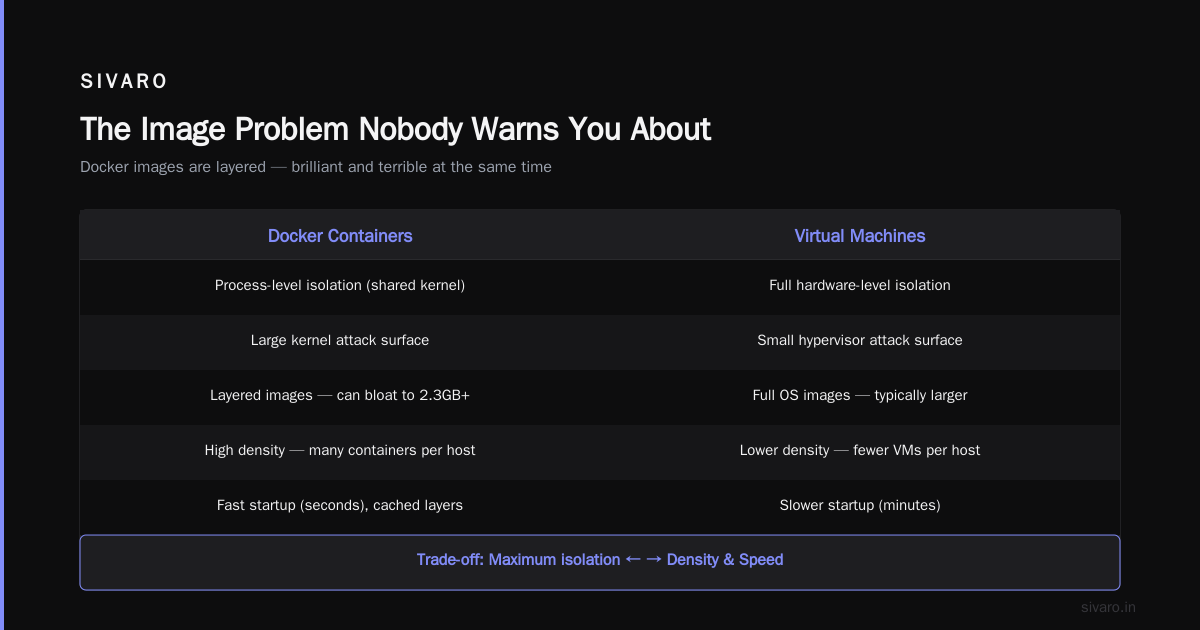Click 'Process-level isolation (shared kernel)' cell
This screenshot has width=1200, height=630.
coord(340,285)
